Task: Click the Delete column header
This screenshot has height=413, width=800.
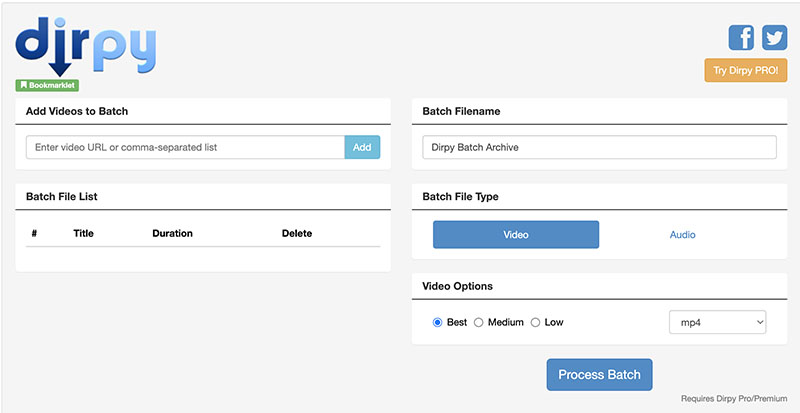Action: pos(297,233)
